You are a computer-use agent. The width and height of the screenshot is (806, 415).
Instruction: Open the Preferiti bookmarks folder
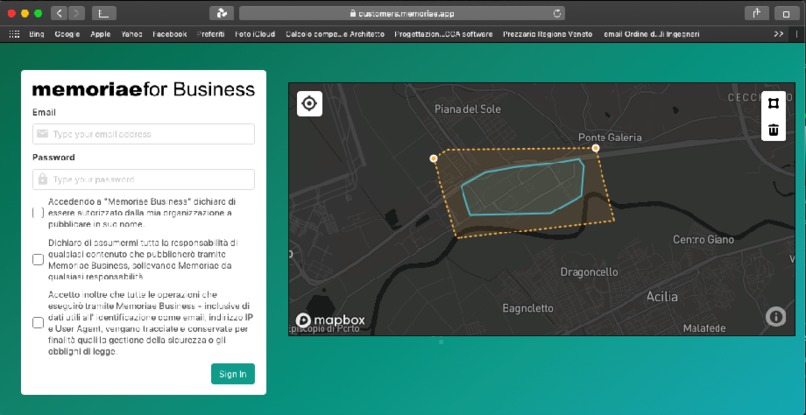(x=211, y=34)
